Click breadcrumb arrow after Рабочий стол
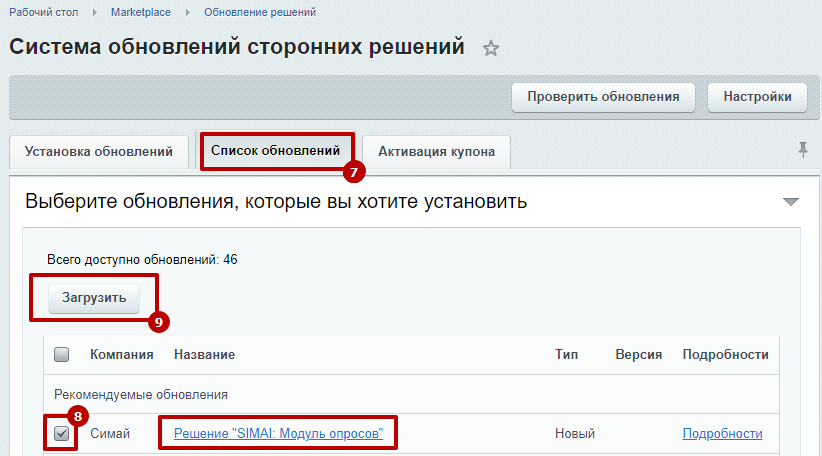 click(95, 12)
